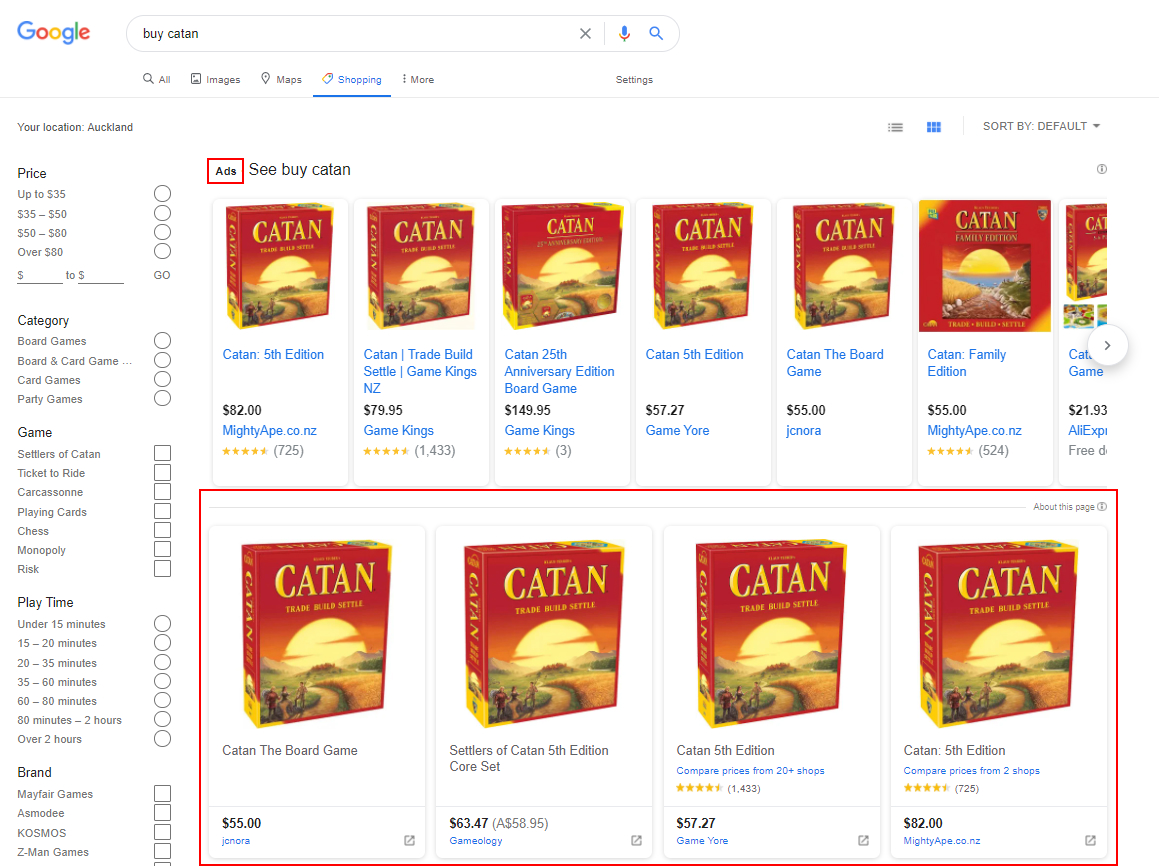Select the $50 – $80 price filter
Image resolution: width=1159 pixels, height=866 pixels.
pyautogui.click(x=163, y=233)
